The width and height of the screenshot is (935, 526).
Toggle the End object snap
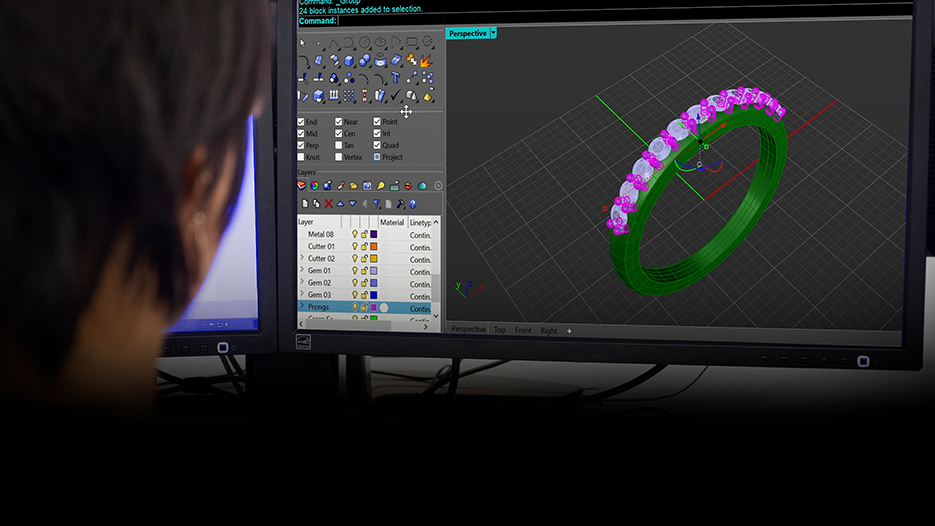(301, 122)
